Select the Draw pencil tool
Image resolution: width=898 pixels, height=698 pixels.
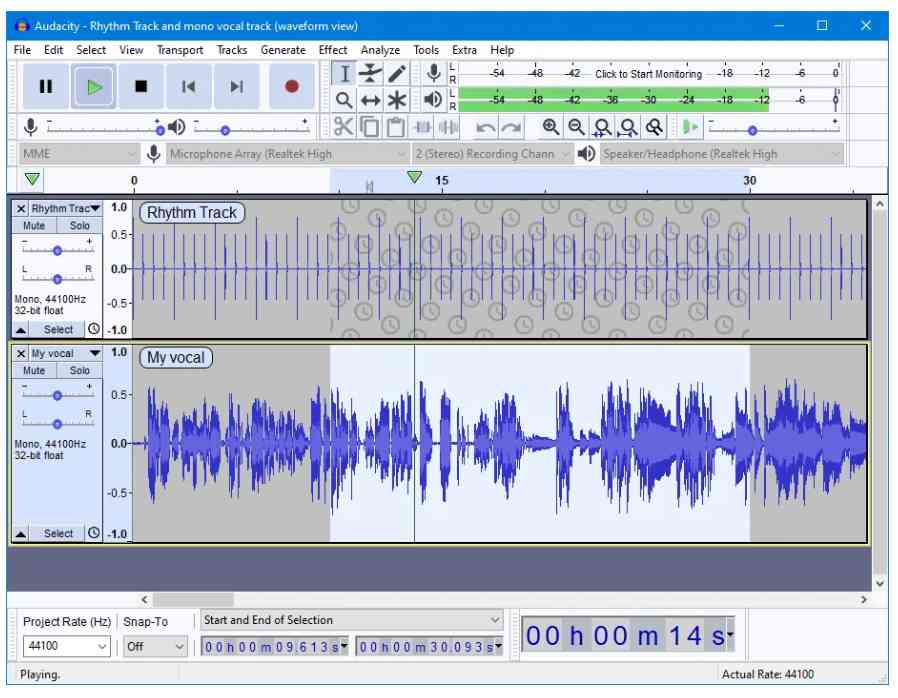[397, 73]
